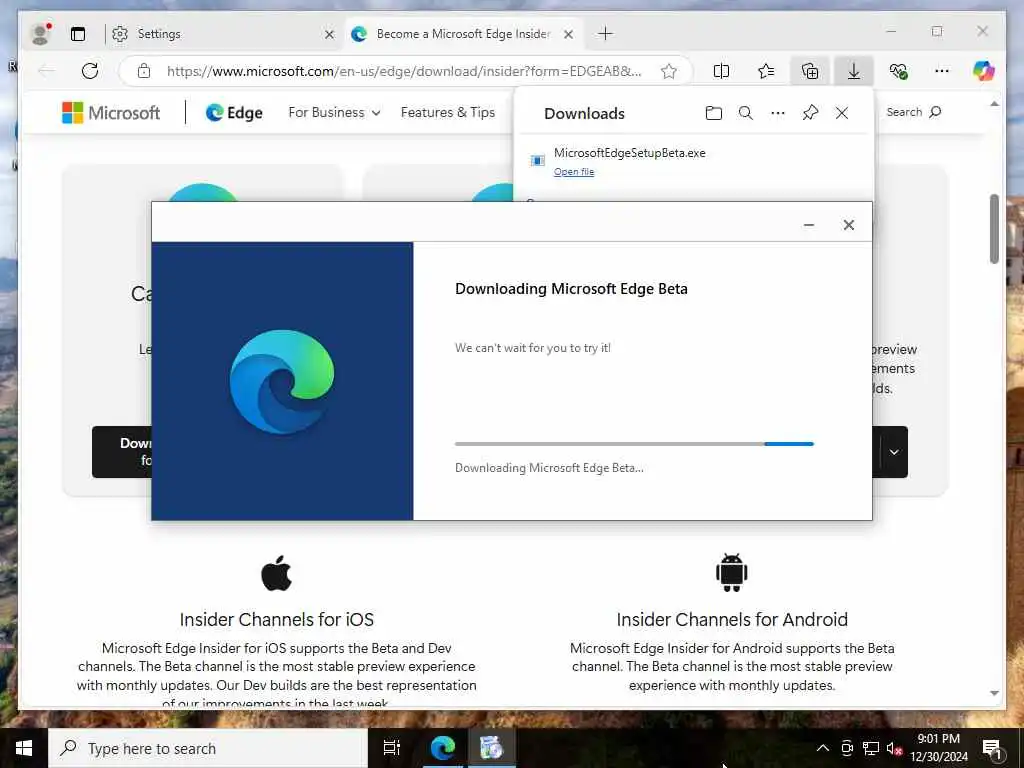Image resolution: width=1024 pixels, height=768 pixels.
Task: Select Insider Channels for Android heading
Action: (732, 619)
